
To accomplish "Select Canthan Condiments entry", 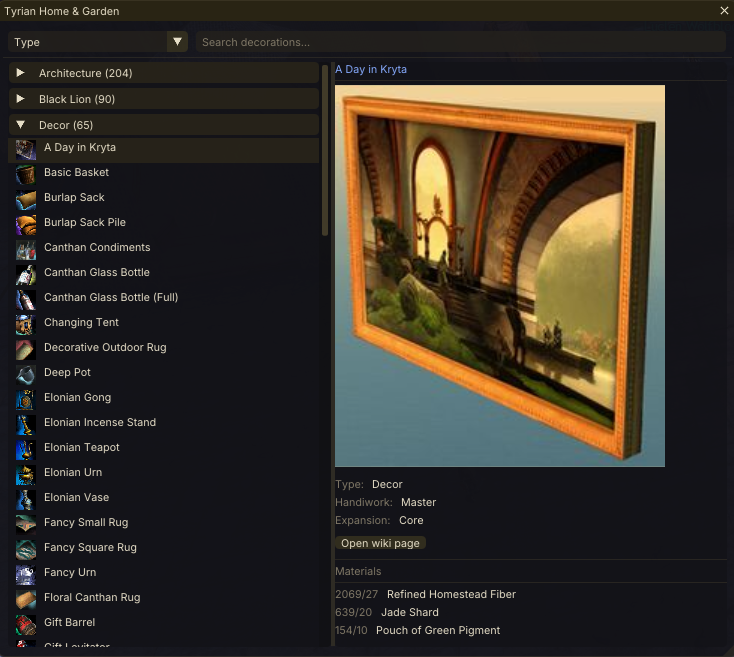I will (x=164, y=250).
